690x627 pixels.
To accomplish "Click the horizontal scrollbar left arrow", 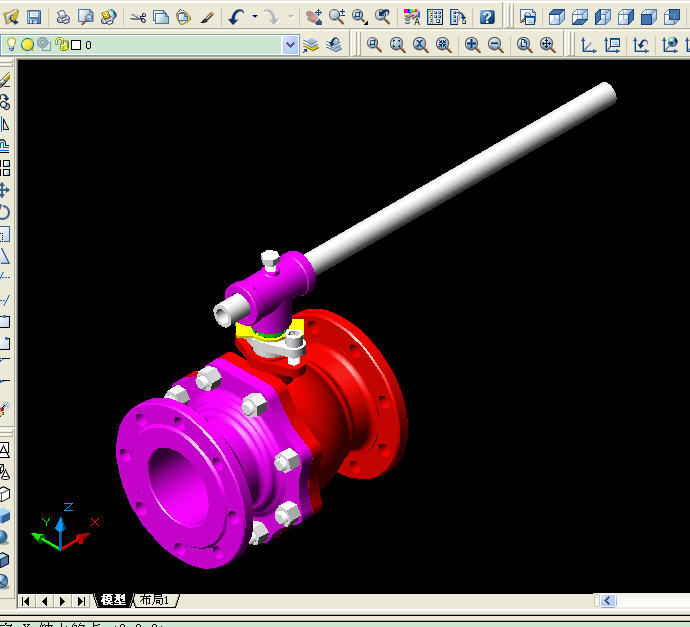I will (608, 601).
